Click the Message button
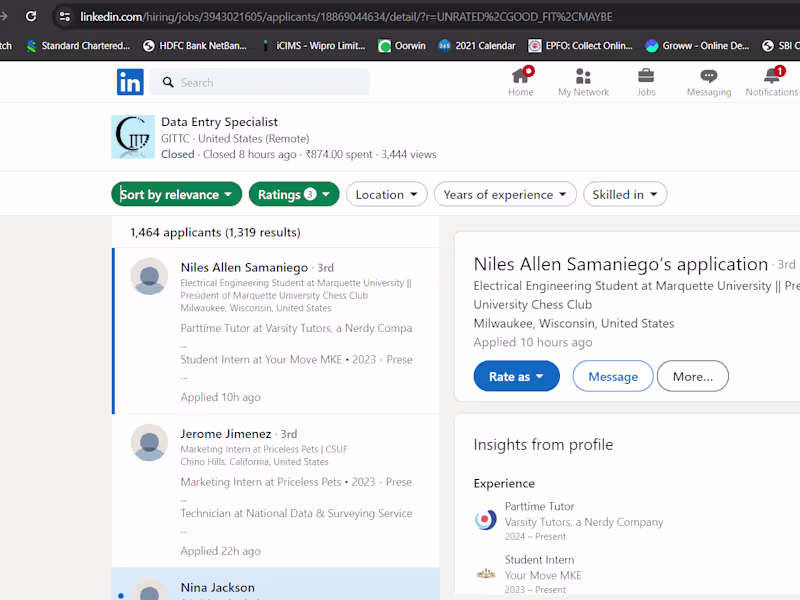Viewport: 800px width, 600px height. (612, 375)
